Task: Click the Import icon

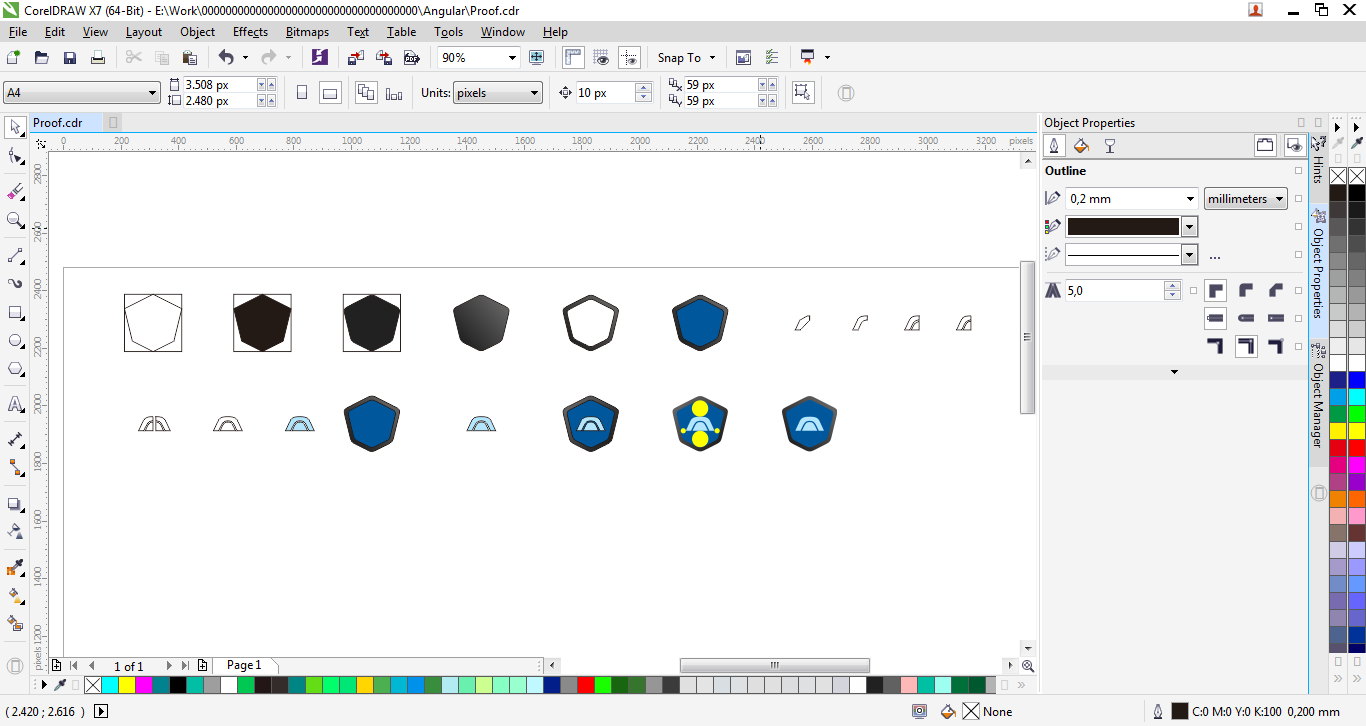Action: 355,58
